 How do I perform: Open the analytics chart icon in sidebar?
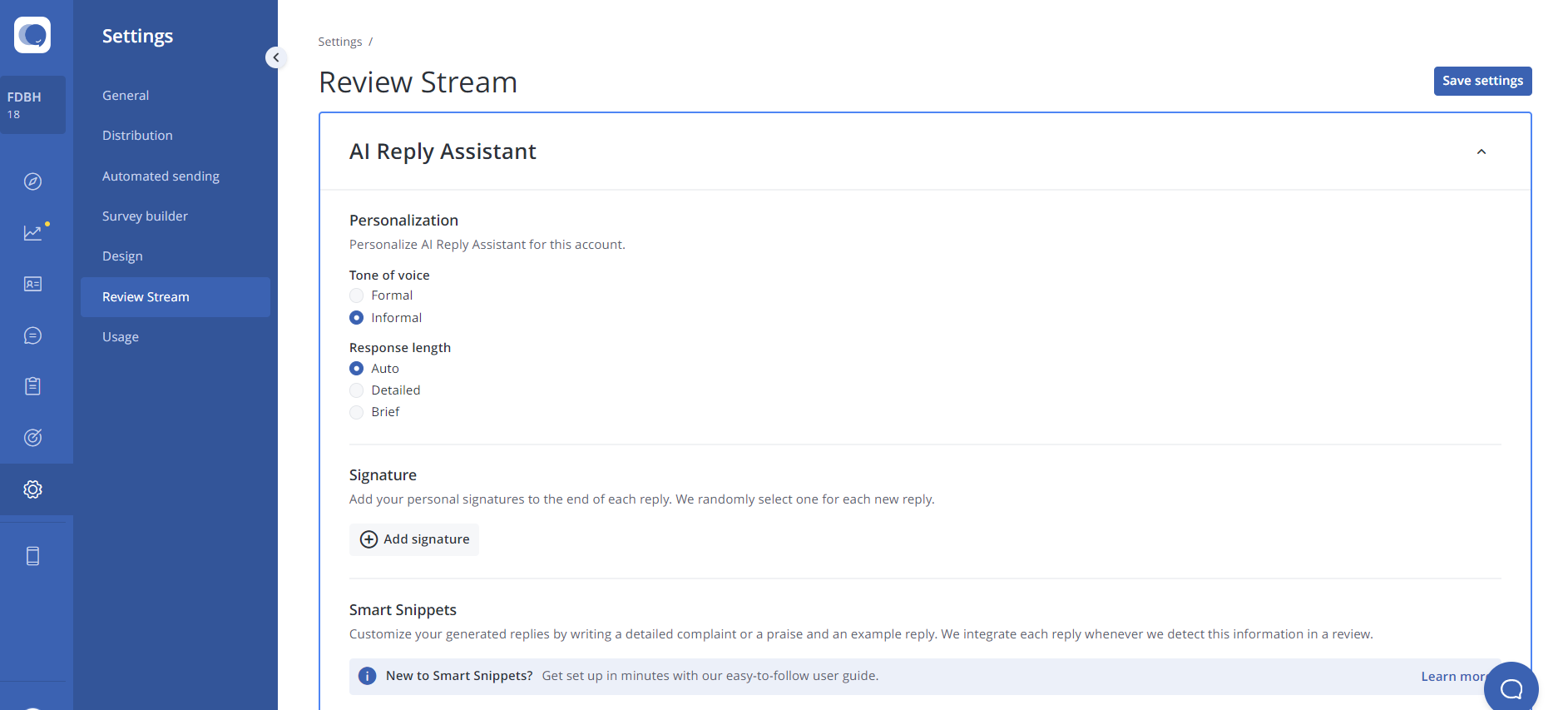pos(32,233)
